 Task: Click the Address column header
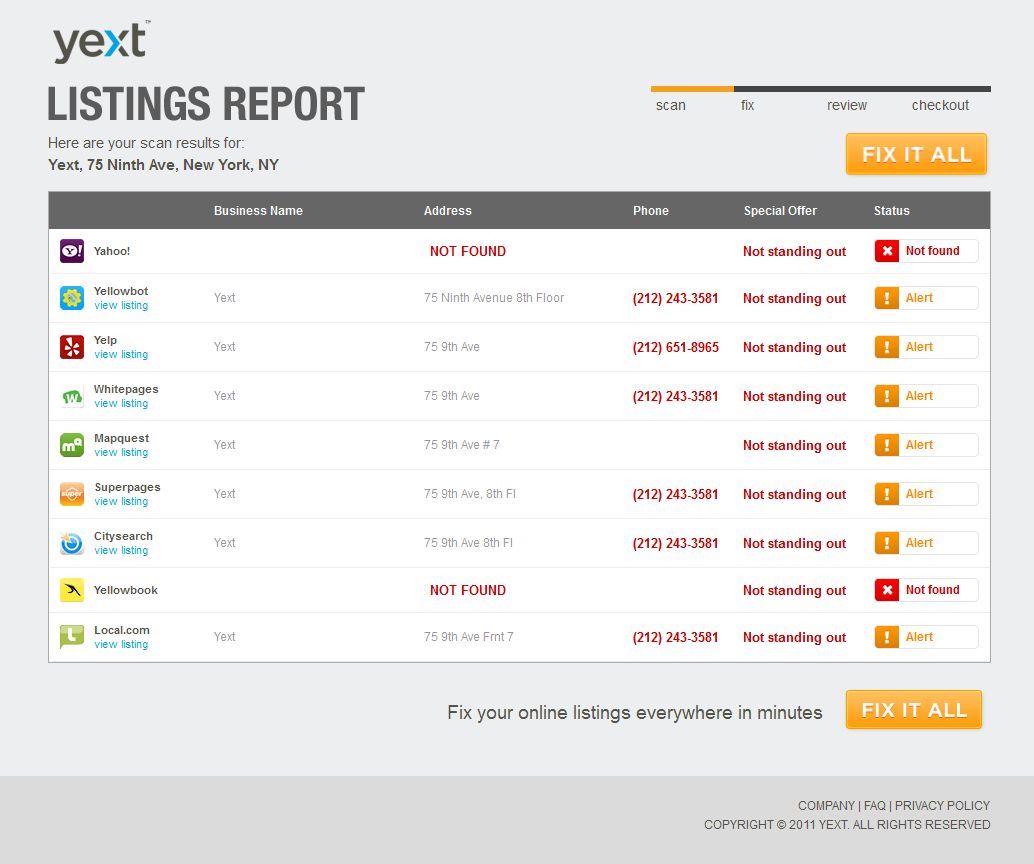448,211
